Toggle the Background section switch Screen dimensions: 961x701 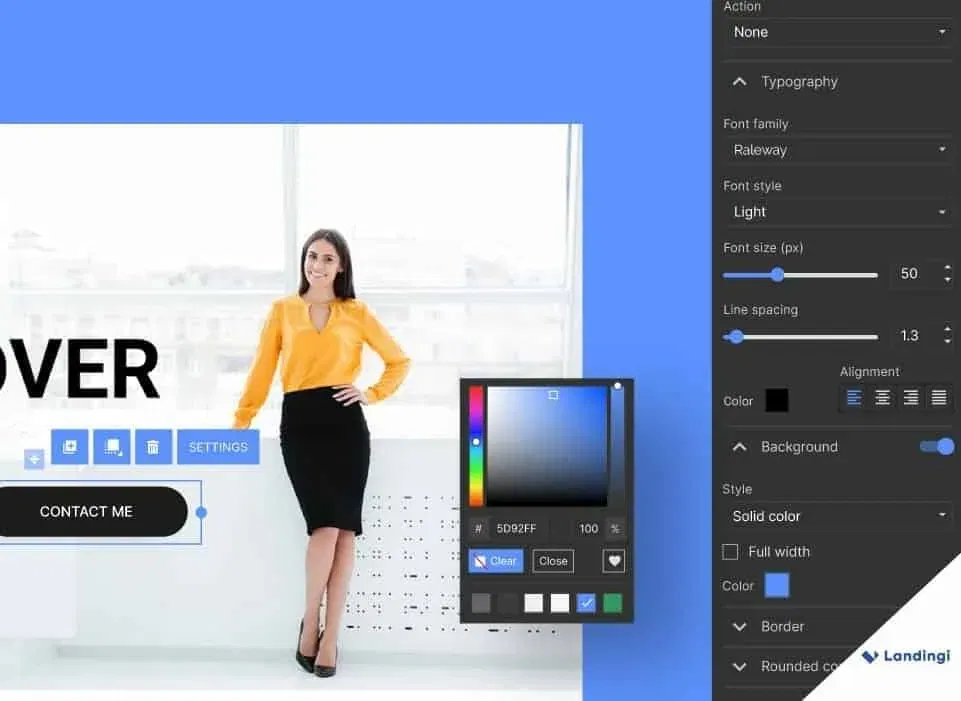[x=938, y=447]
